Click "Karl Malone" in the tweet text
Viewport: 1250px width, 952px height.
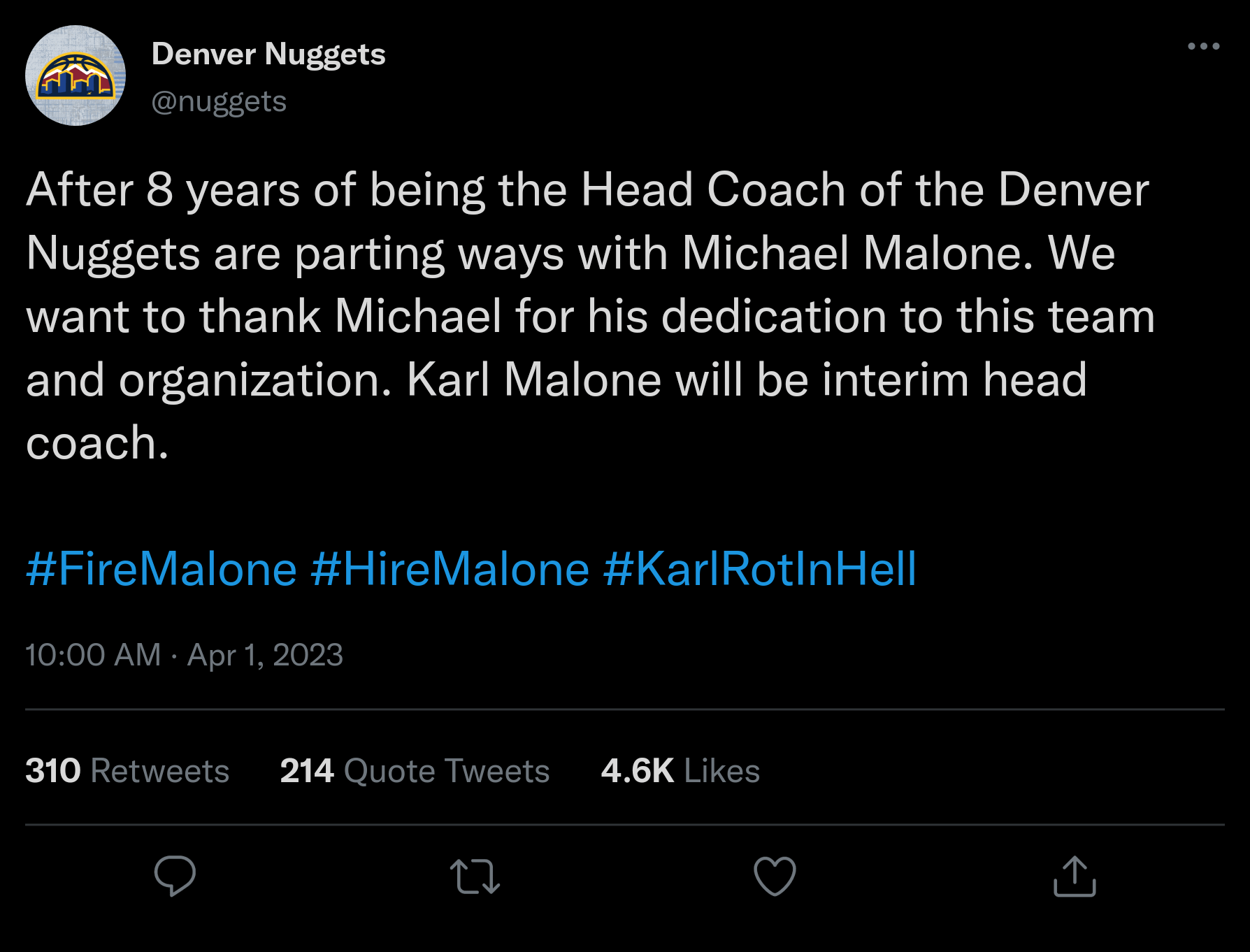(533, 380)
